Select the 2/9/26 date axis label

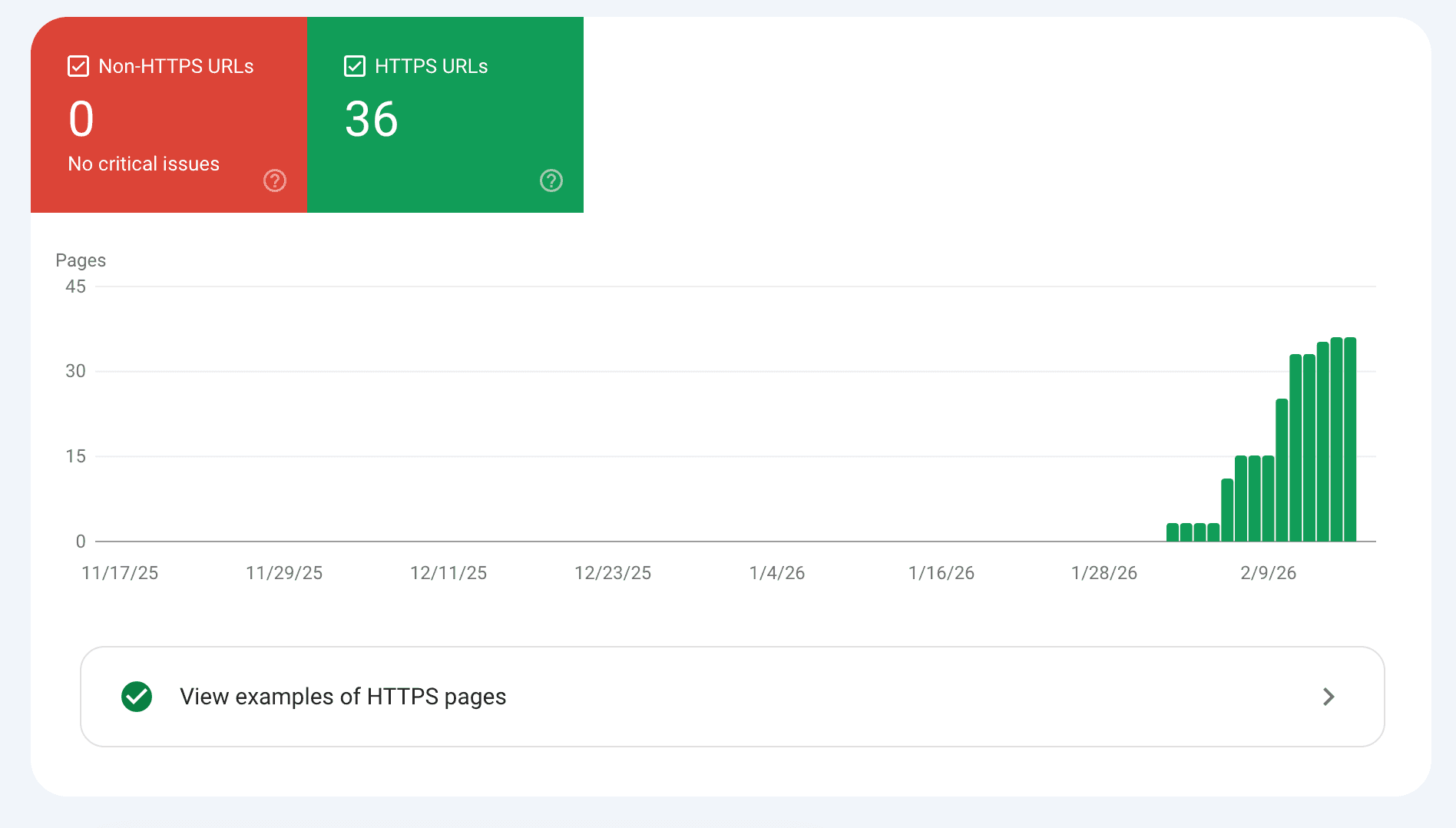pyautogui.click(x=1268, y=572)
